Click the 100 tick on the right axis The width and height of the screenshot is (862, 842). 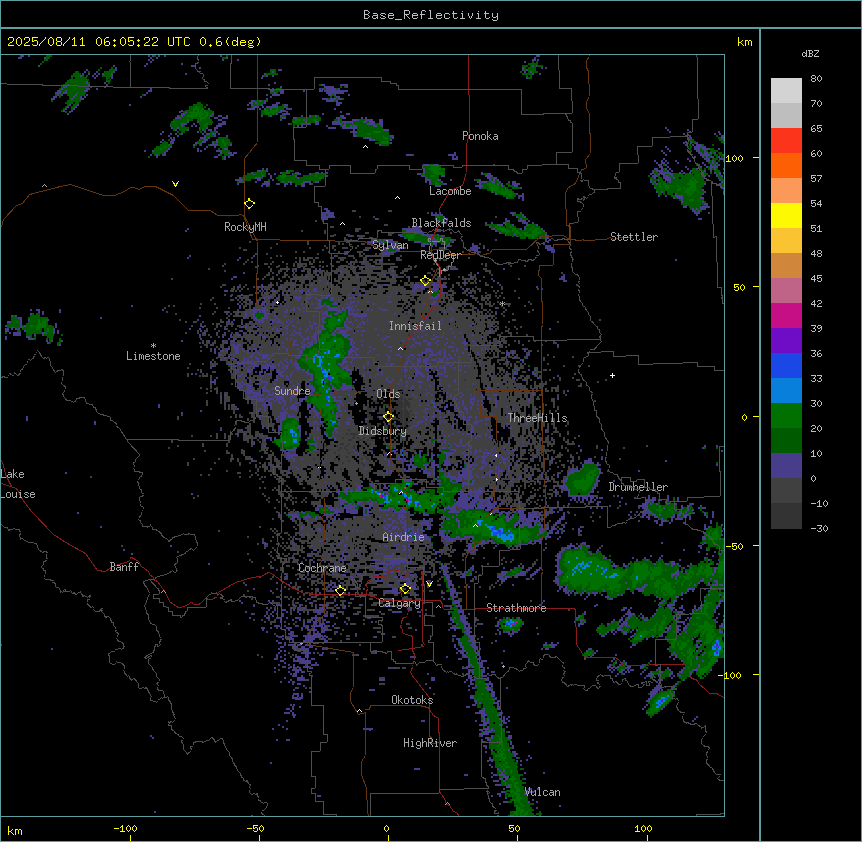tap(734, 158)
